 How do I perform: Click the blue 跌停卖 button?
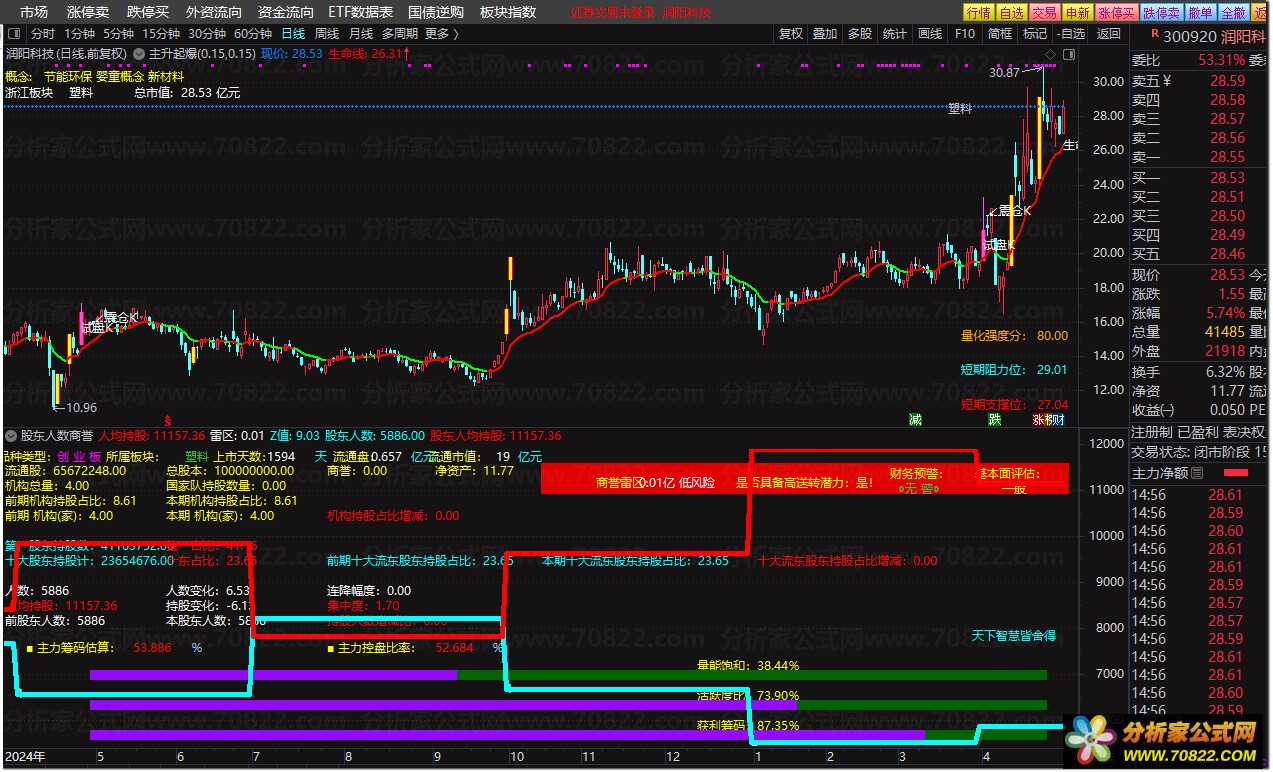(x=1161, y=13)
